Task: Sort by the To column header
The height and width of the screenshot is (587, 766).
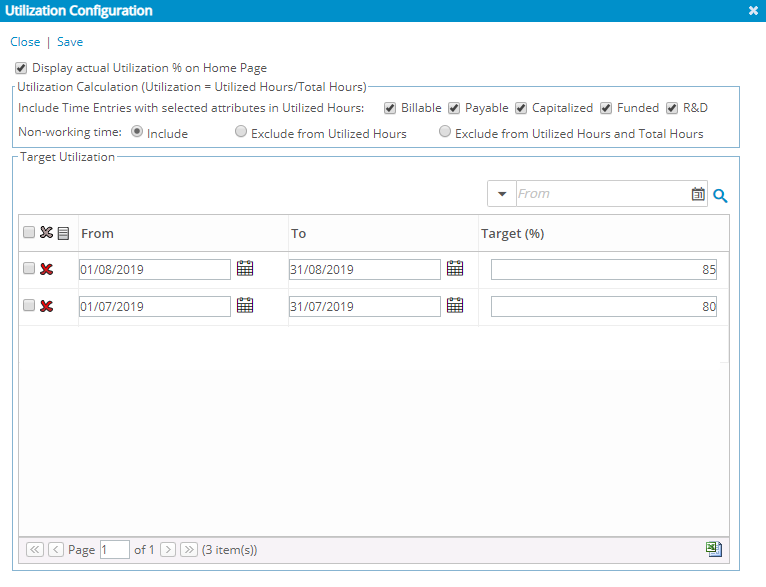Action: coord(298,233)
